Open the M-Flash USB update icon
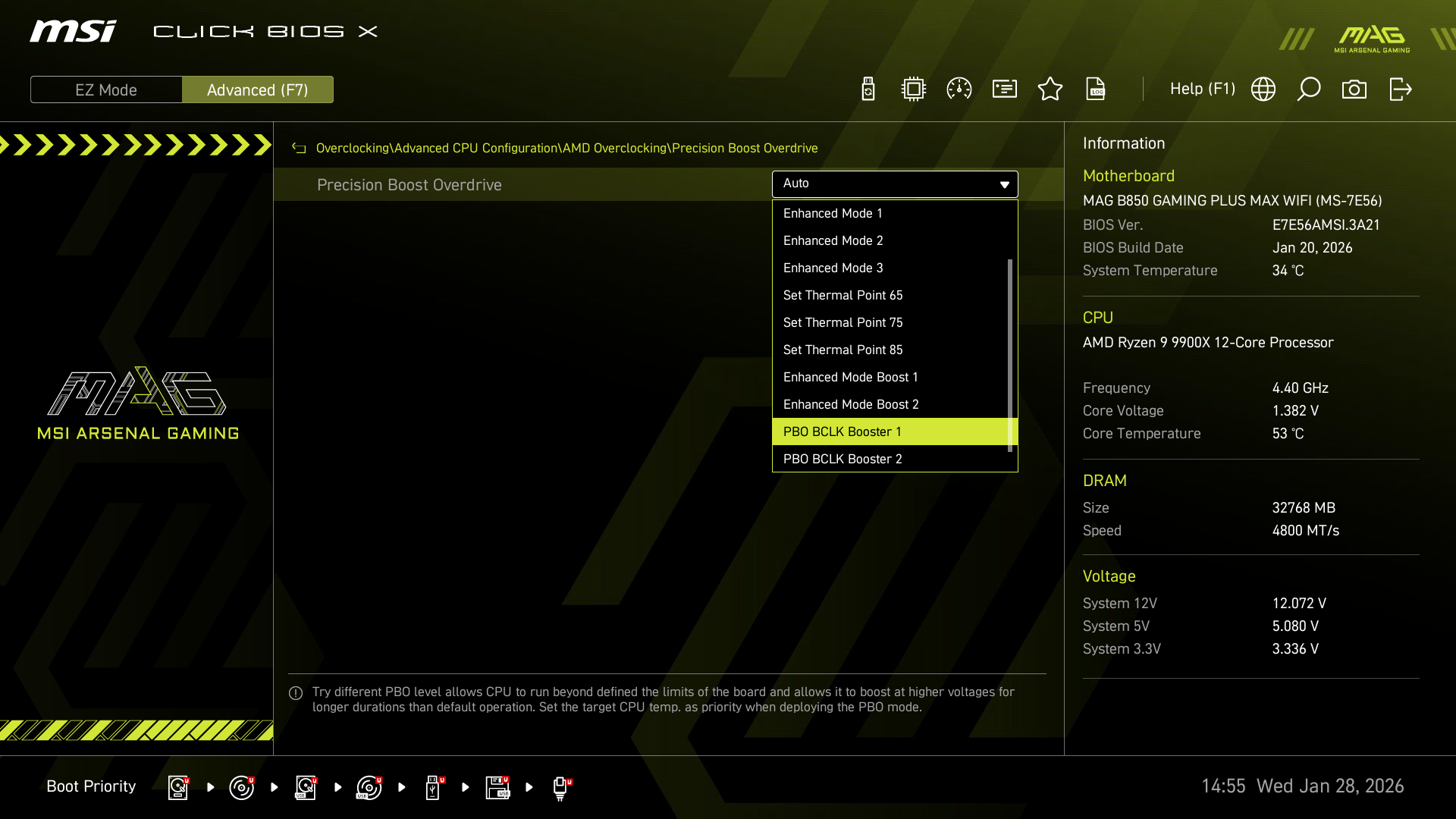This screenshot has height=819, width=1456. (868, 89)
